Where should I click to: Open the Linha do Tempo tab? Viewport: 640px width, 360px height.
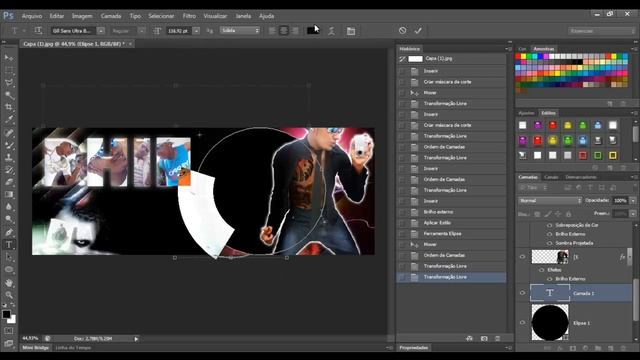pos(73,348)
